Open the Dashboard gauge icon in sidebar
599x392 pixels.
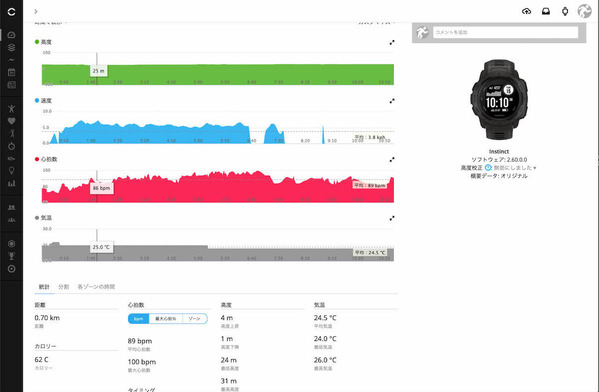coord(11,35)
